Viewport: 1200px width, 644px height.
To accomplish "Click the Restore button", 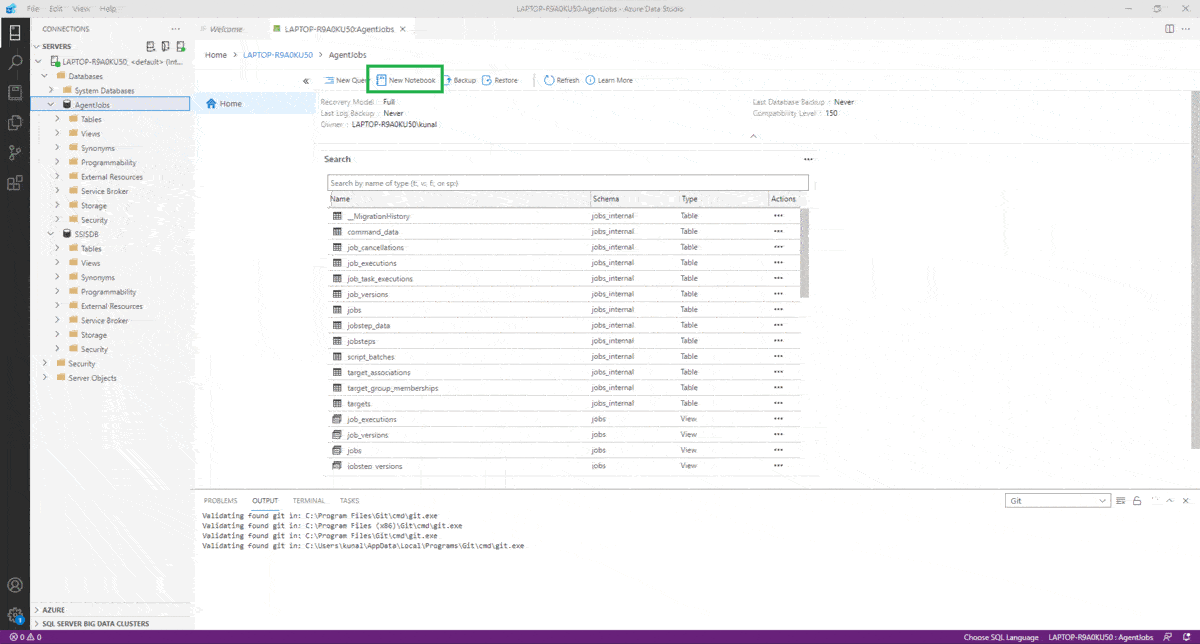I will 500,80.
